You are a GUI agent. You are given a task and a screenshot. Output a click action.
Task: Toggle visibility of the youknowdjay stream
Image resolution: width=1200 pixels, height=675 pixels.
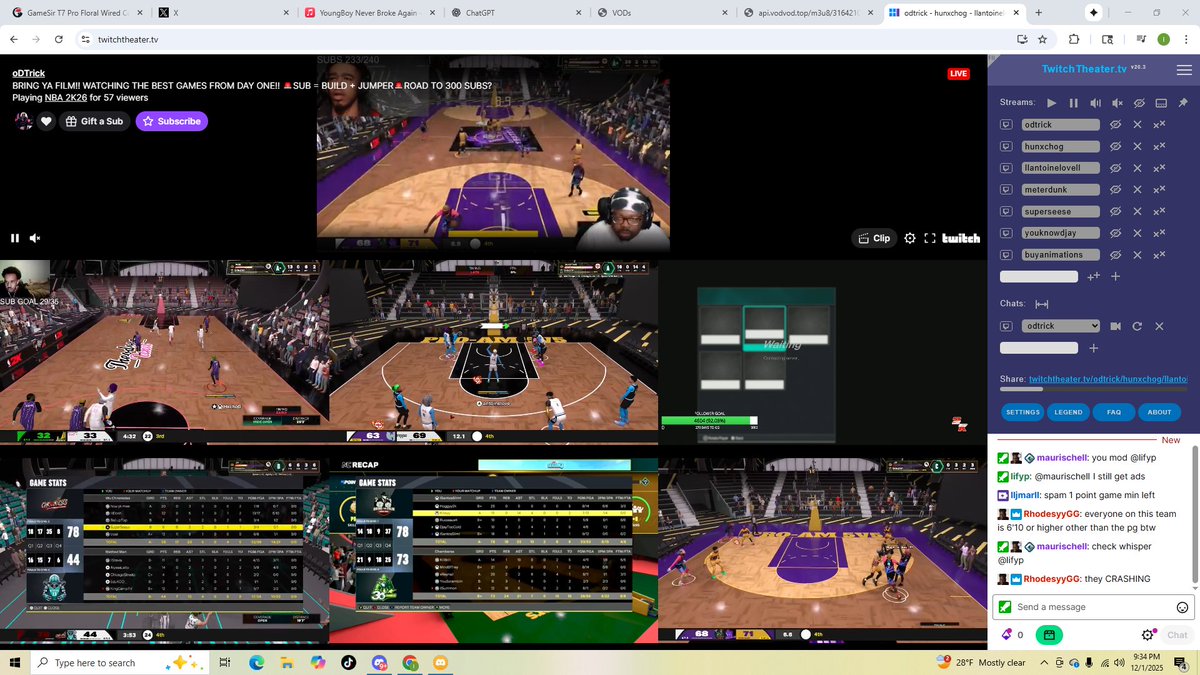[x=1115, y=233]
